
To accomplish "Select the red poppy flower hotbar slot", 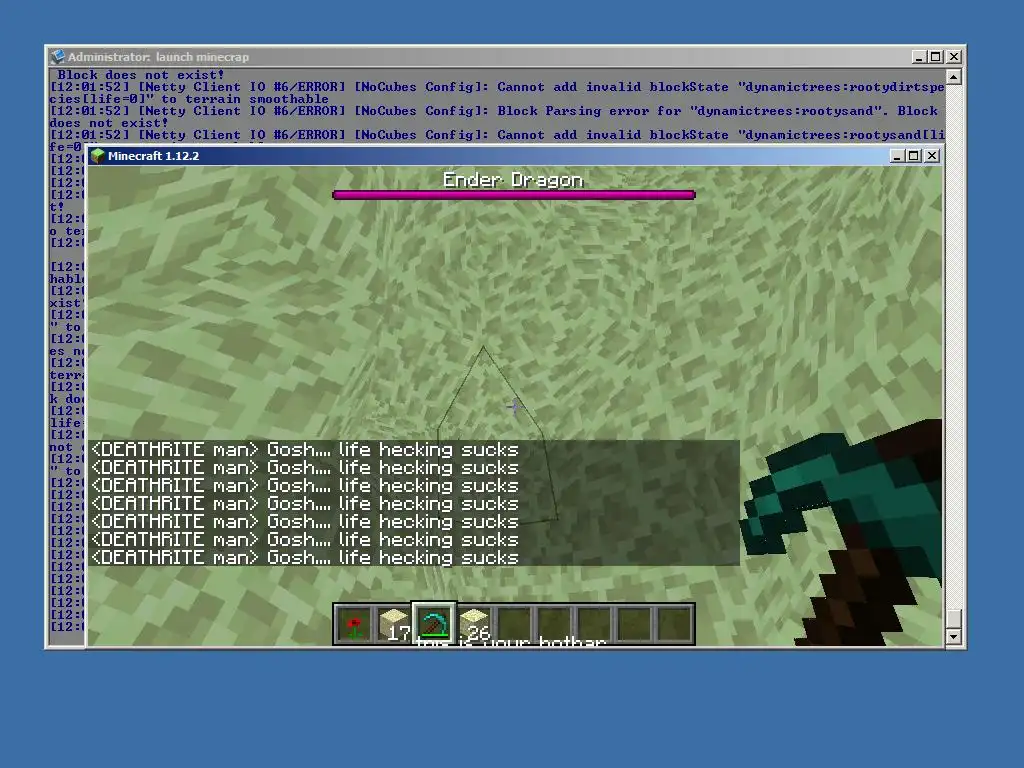I will (x=355, y=625).
